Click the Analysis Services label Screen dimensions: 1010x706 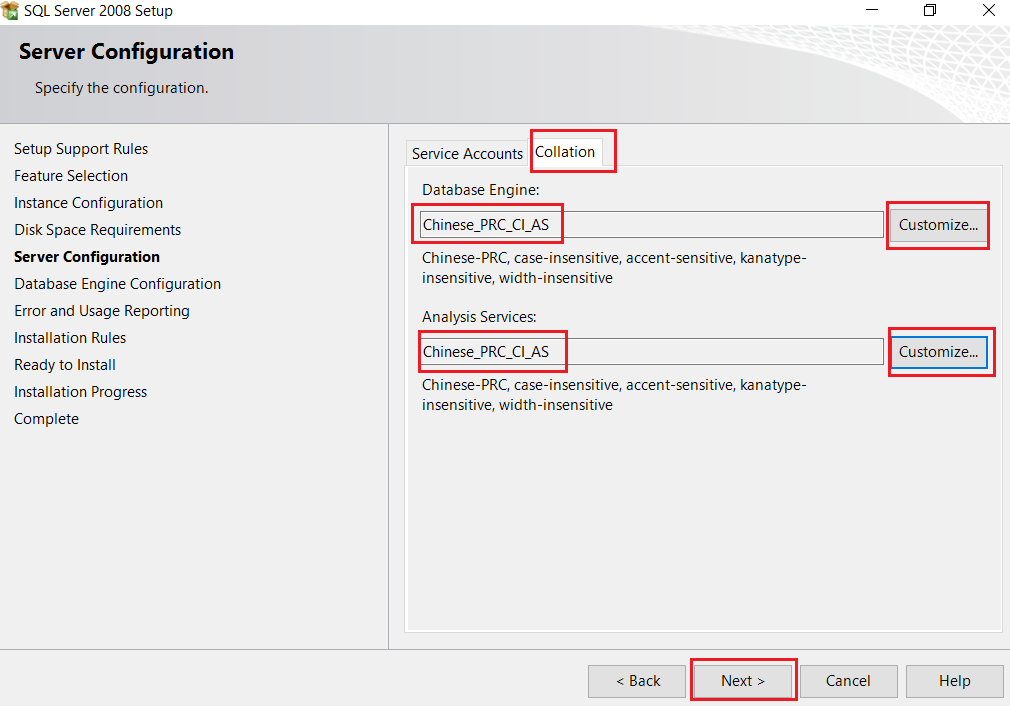pyautogui.click(x=479, y=317)
